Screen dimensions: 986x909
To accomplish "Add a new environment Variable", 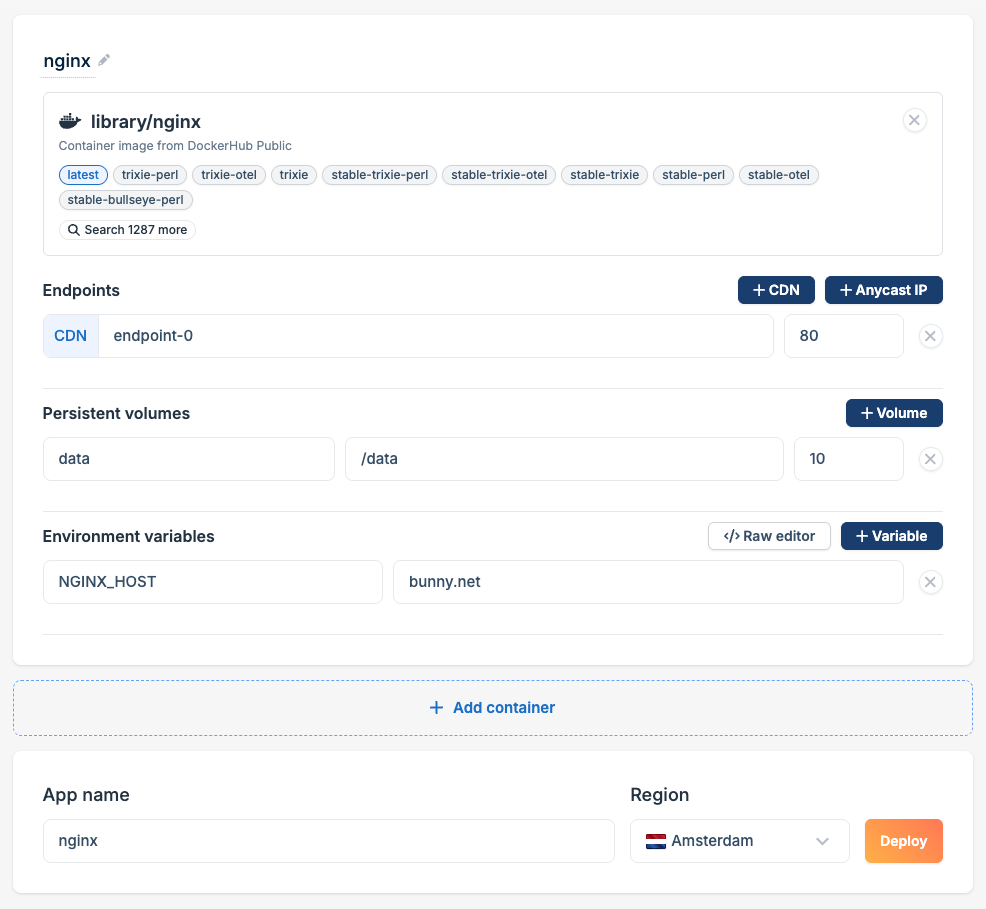I will (x=891, y=536).
